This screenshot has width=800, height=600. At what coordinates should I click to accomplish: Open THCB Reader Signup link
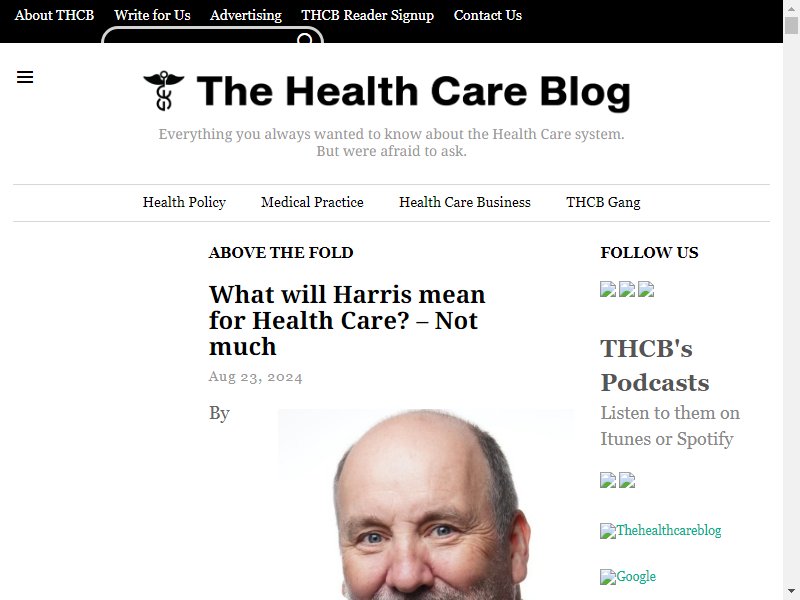367,15
